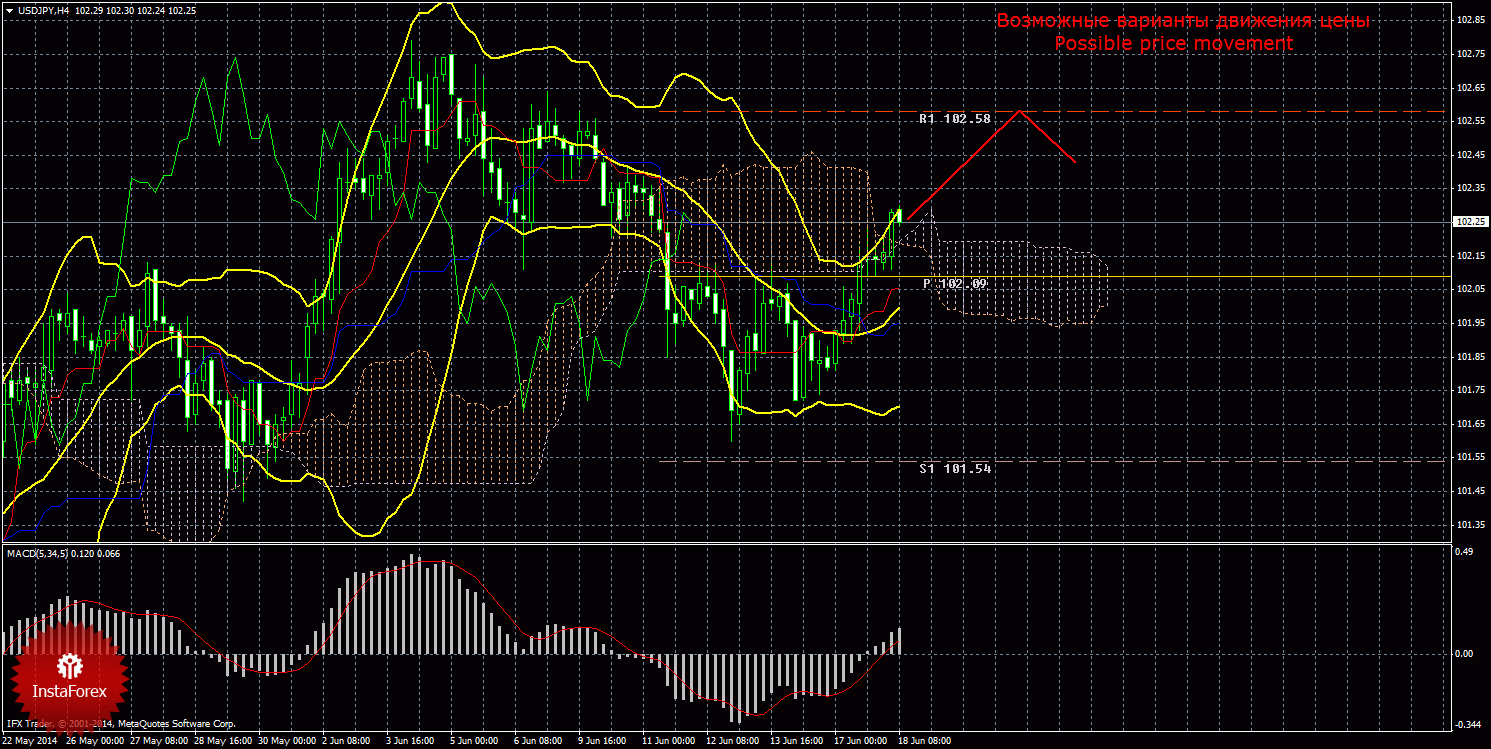The image size is (1491, 749).
Task: Click the '12 Jun 08:00' time axis label
Action: [x=735, y=742]
